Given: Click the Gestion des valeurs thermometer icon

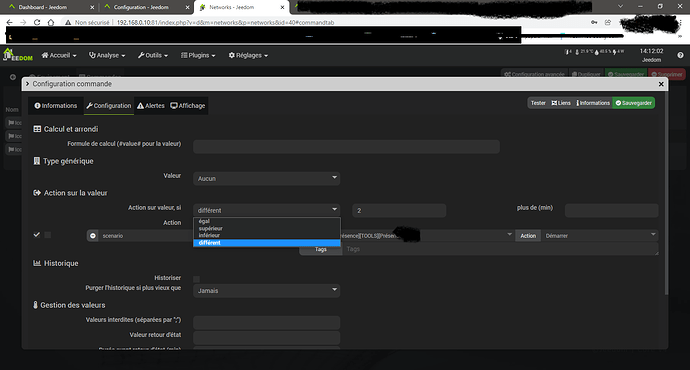Looking at the screenshot, I should click(x=36, y=305).
